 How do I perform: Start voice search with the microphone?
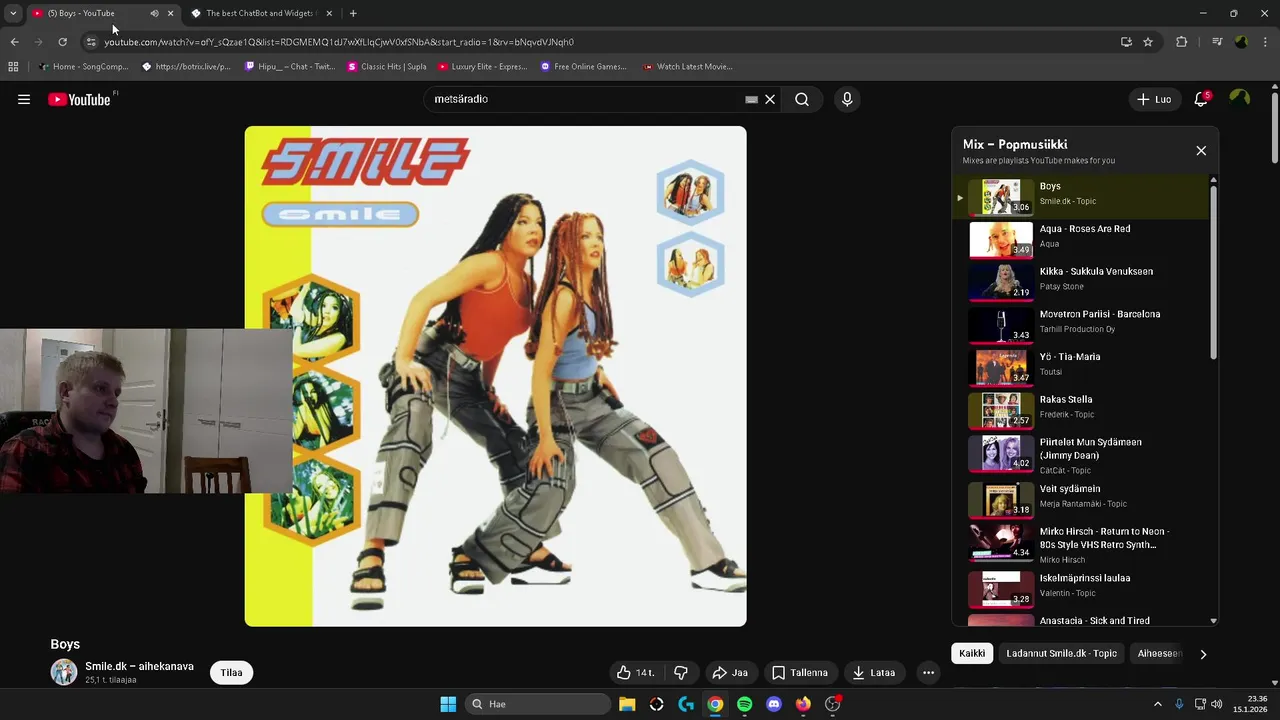pyautogui.click(x=847, y=99)
